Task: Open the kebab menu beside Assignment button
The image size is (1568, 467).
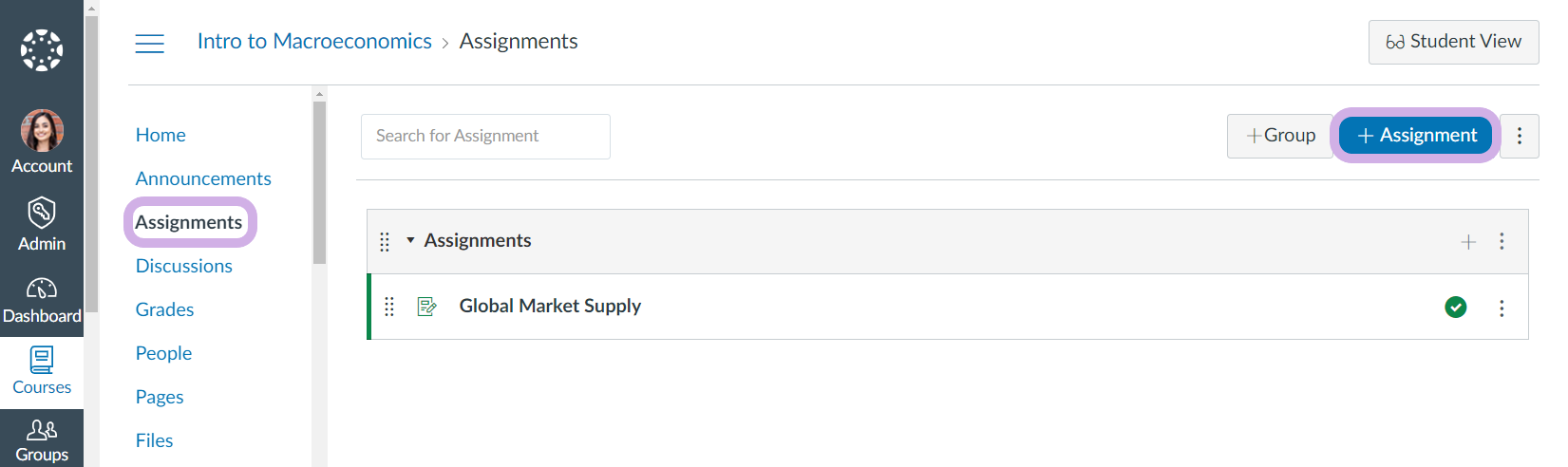Action: coord(1520,136)
